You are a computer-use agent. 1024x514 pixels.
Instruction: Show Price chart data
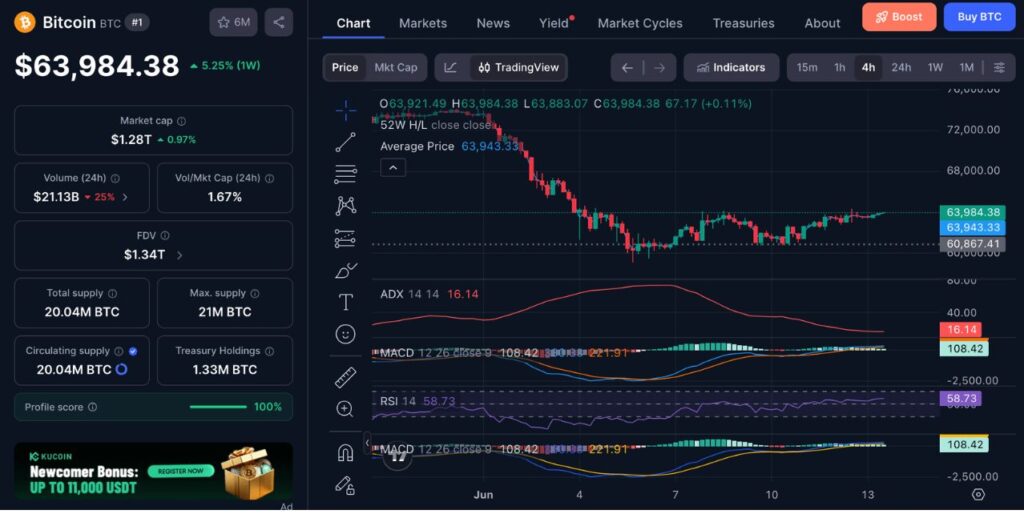coord(345,68)
